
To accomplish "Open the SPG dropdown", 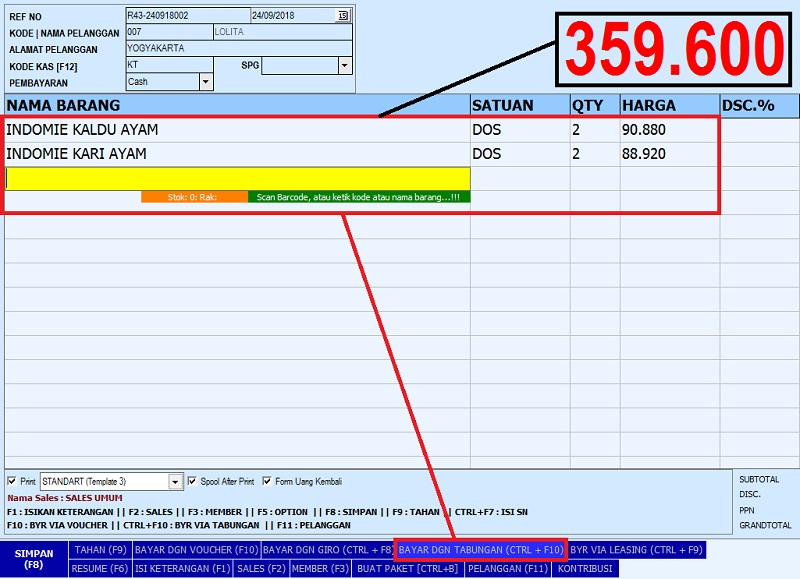I will (345, 66).
